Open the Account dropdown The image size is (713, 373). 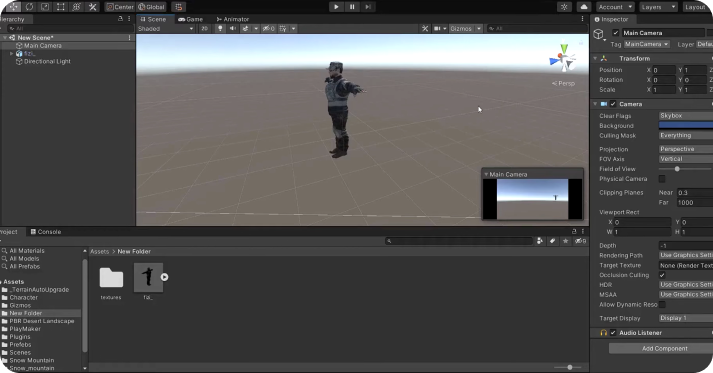point(615,7)
